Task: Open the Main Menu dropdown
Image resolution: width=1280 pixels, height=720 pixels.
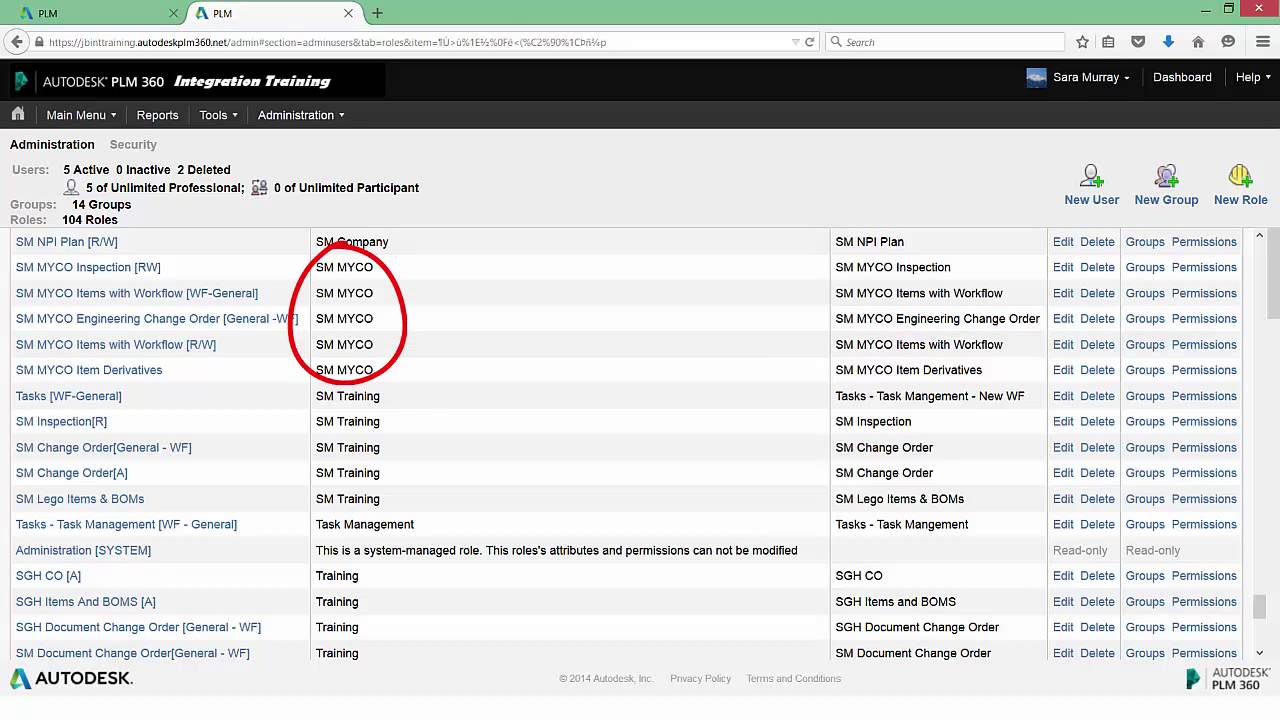Action: point(81,115)
